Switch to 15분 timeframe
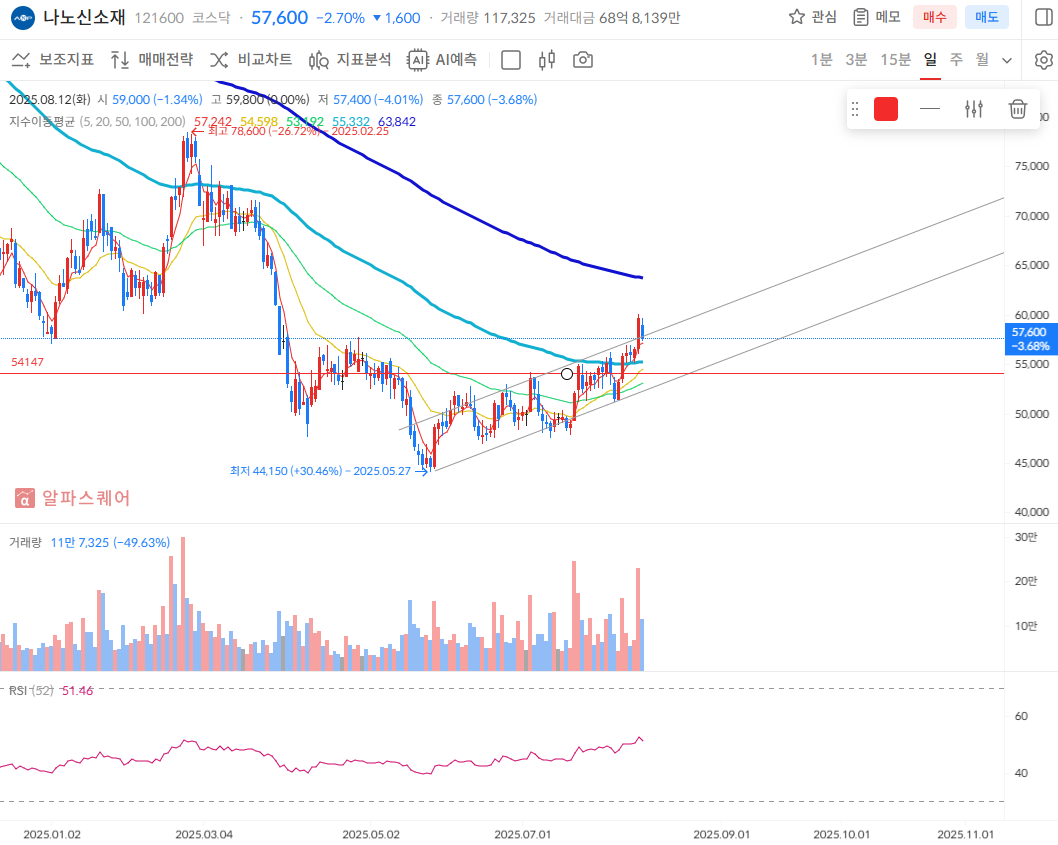Image resolution: width=1058 pixels, height=845 pixels. coord(895,60)
